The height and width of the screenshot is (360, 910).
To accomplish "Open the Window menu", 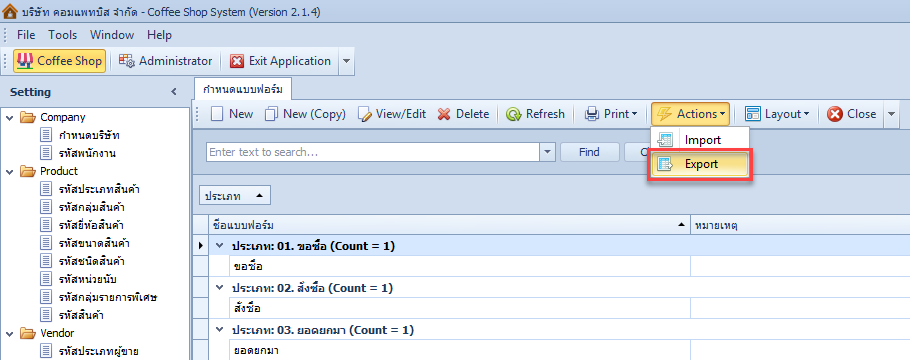I will (x=112, y=35).
